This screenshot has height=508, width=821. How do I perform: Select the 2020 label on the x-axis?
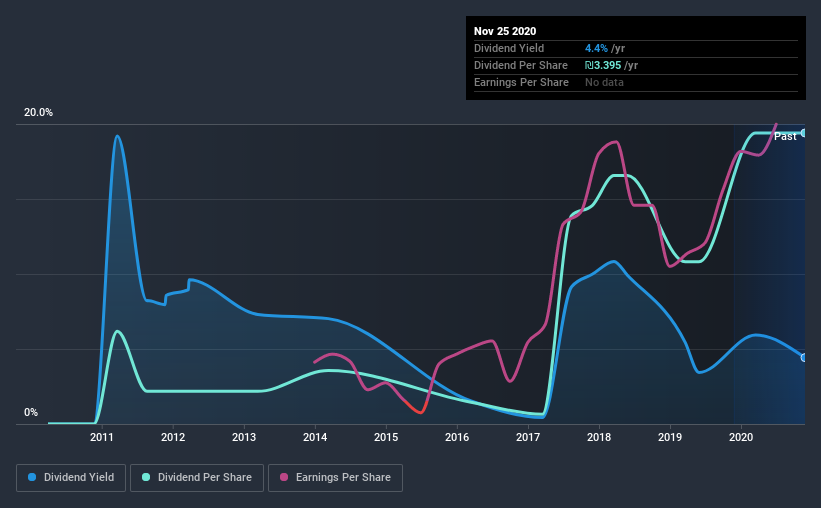[x=741, y=437]
